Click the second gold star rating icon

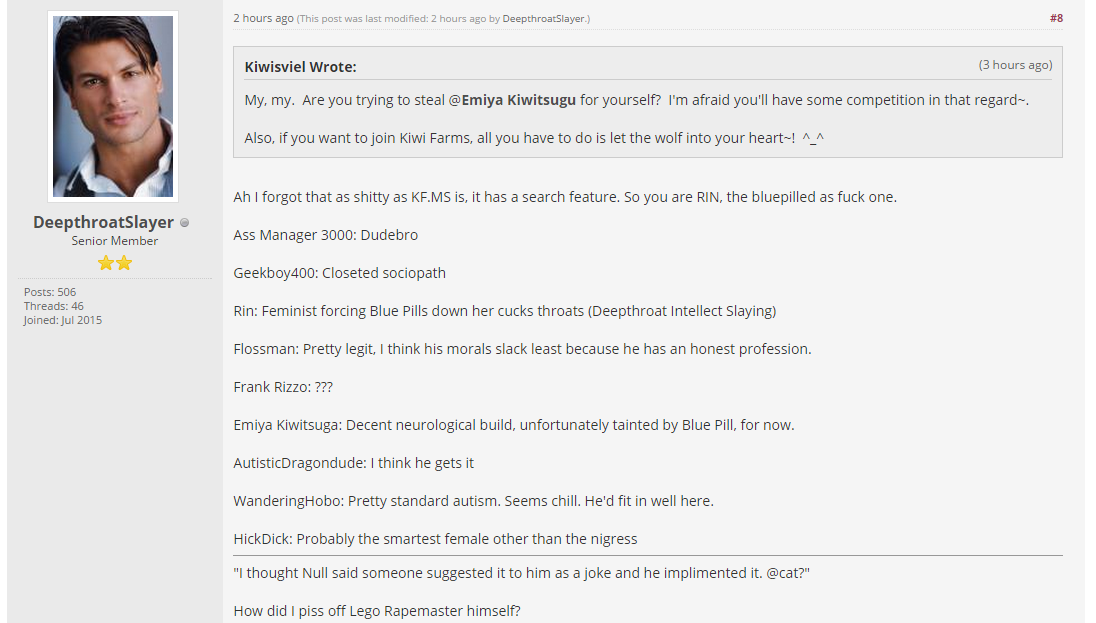coord(124,263)
